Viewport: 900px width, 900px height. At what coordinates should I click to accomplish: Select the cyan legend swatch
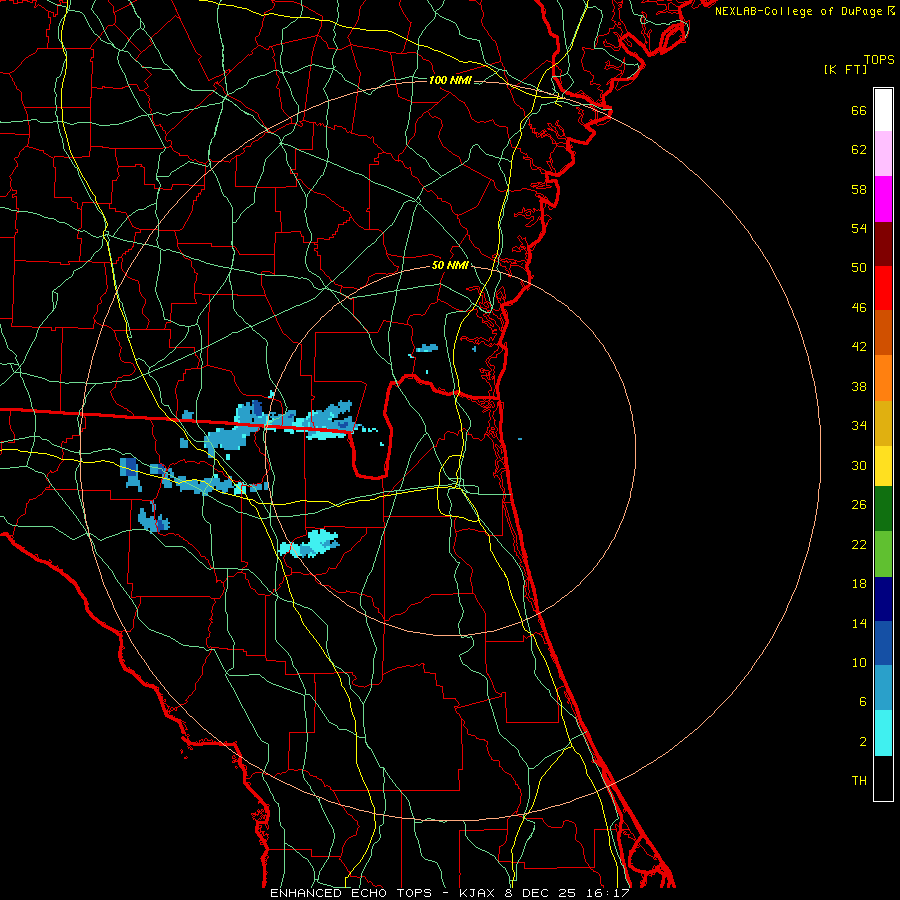(x=883, y=733)
